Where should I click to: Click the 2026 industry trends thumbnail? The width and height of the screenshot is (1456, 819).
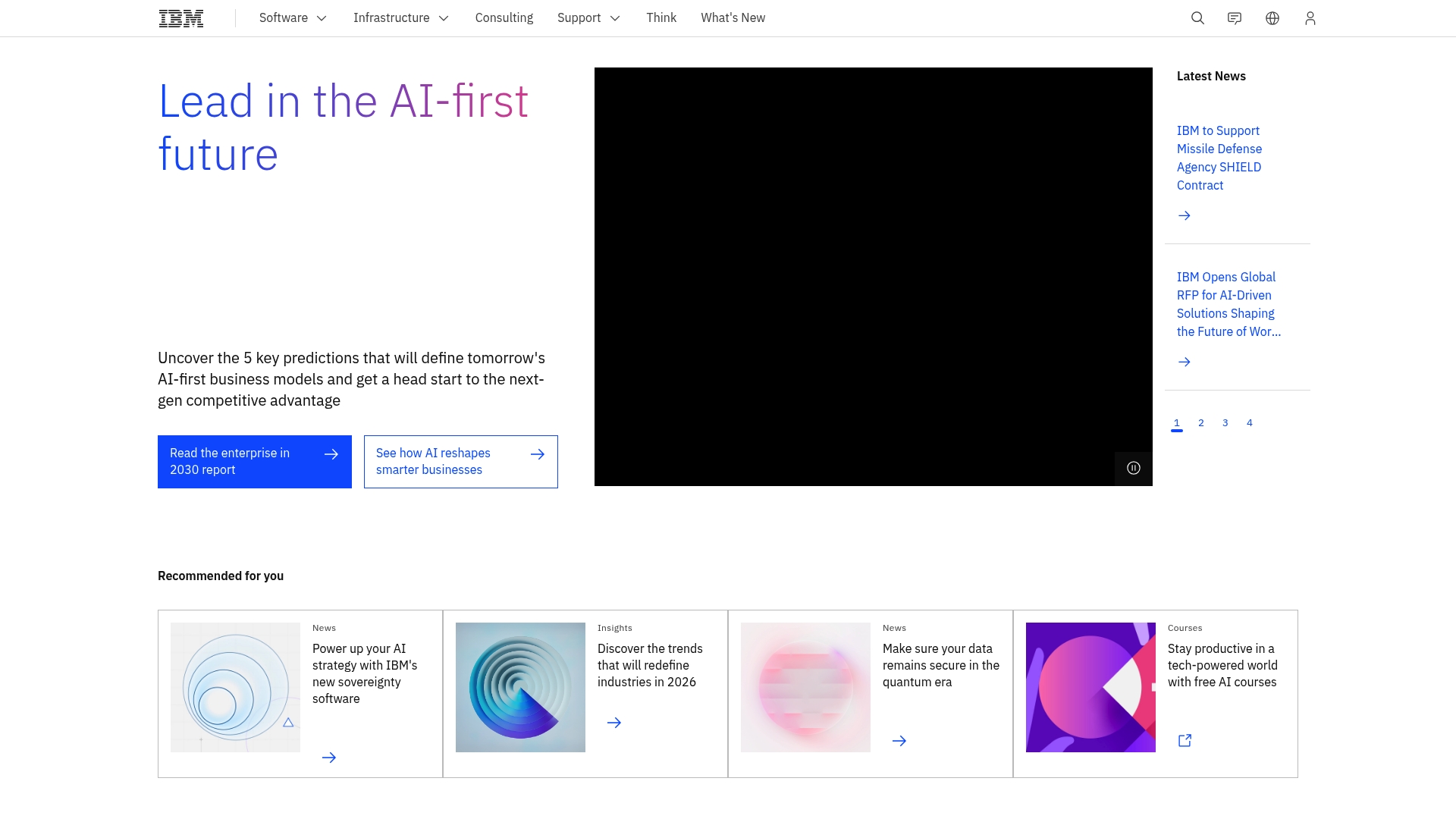tap(520, 687)
